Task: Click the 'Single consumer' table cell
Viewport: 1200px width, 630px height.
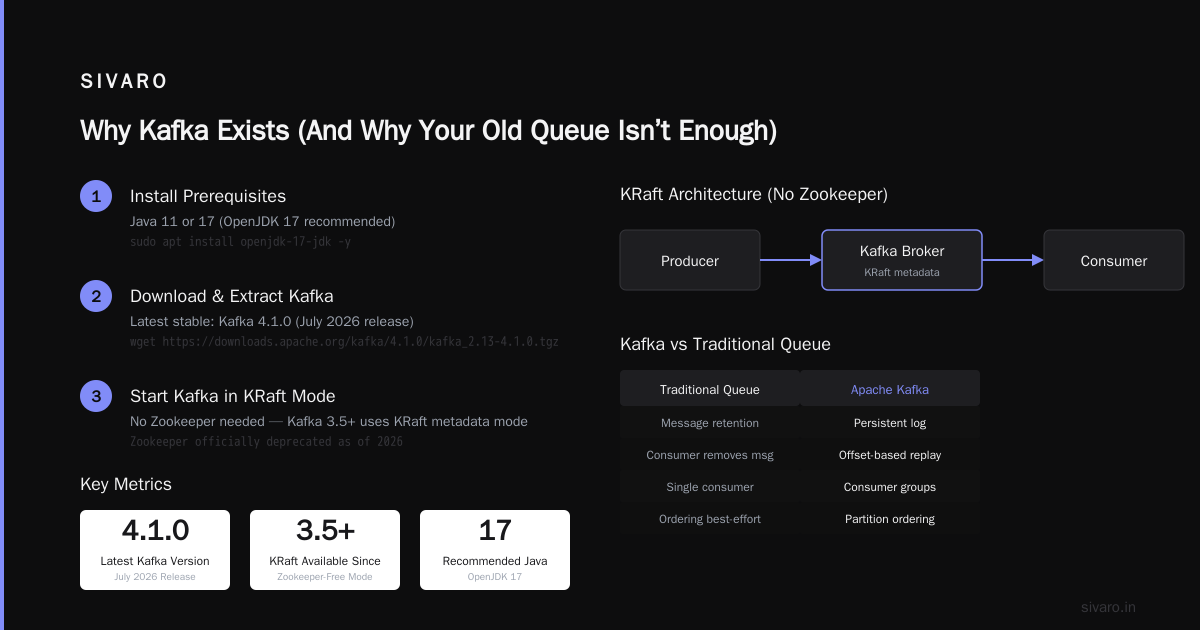Action: coord(710,487)
